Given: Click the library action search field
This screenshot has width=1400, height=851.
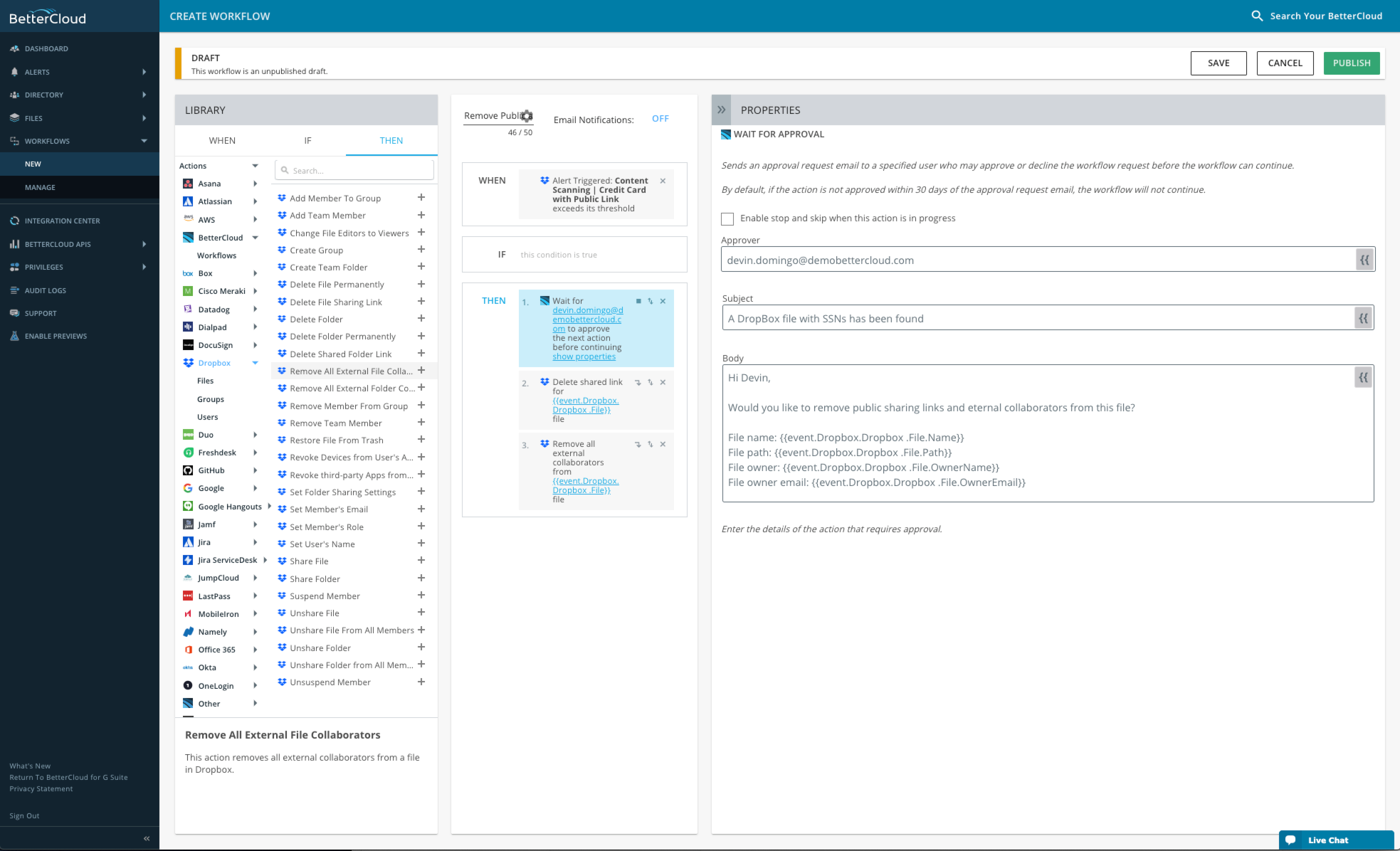Looking at the screenshot, I should click(x=354, y=170).
